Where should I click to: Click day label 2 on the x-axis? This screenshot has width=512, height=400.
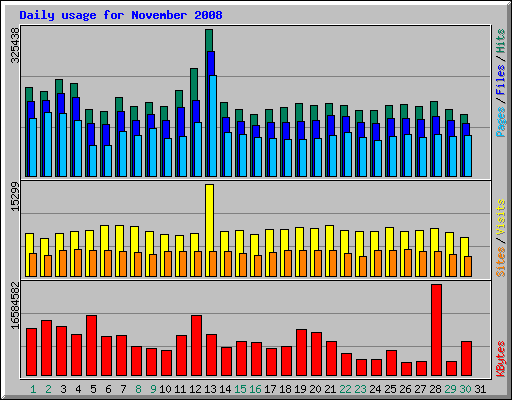48,389
